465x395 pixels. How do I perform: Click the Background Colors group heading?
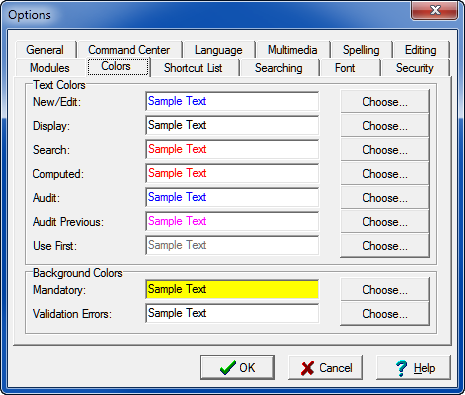click(x=78, y=273)
